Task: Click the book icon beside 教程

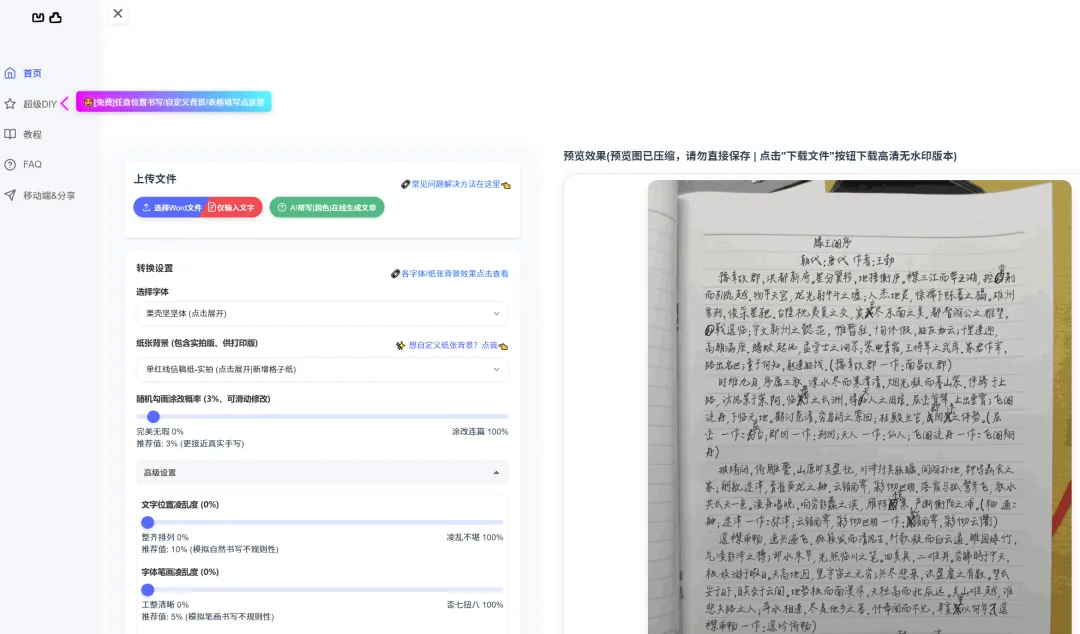Action: click(10, 134)
